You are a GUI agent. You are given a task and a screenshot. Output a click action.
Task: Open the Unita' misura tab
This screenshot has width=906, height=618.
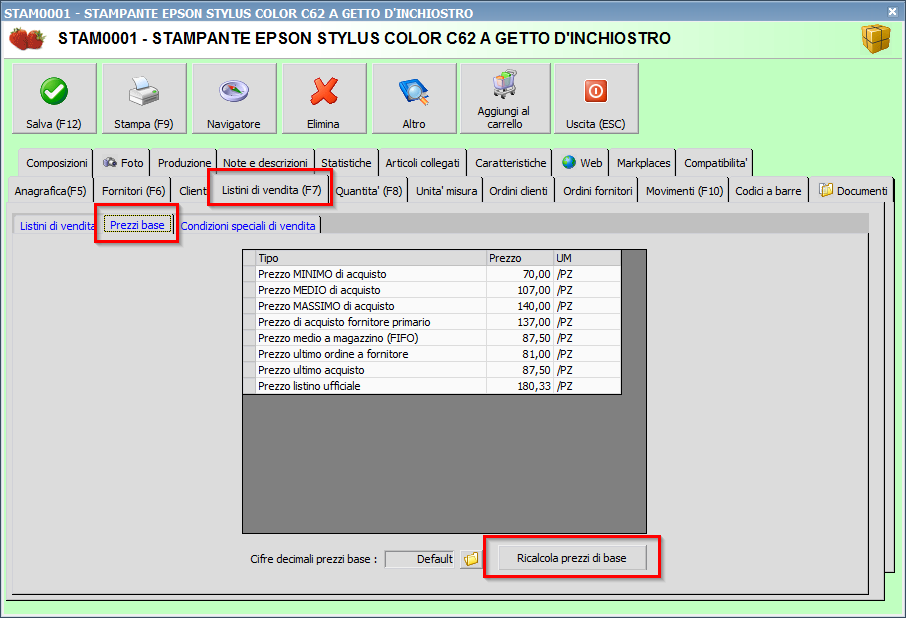[x=446, y=191]
